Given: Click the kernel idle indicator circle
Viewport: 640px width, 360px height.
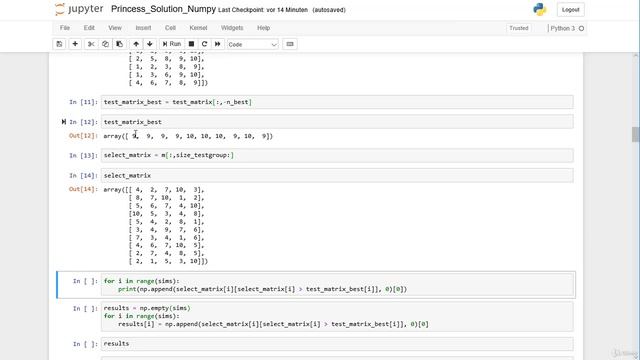Looking at the screenshot, I should pos(581,28).
